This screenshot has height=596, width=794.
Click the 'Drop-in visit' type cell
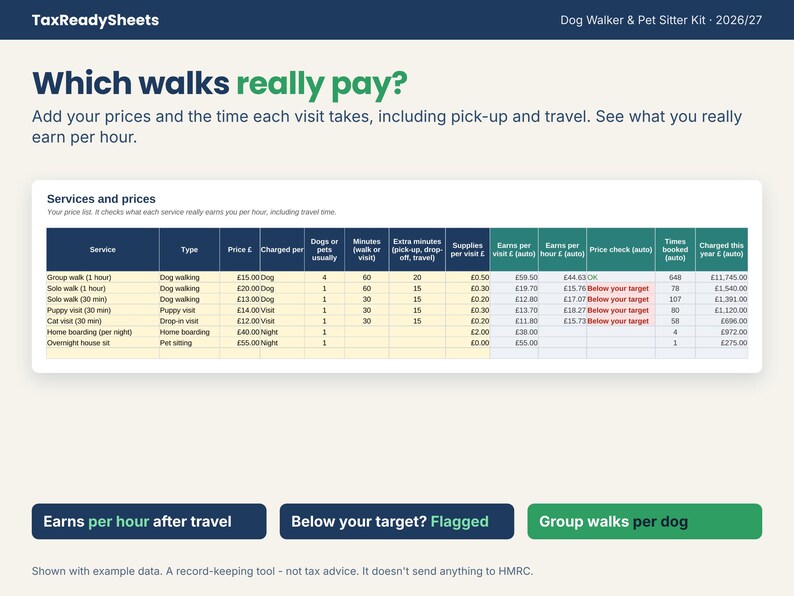click(x=189, y=321)
